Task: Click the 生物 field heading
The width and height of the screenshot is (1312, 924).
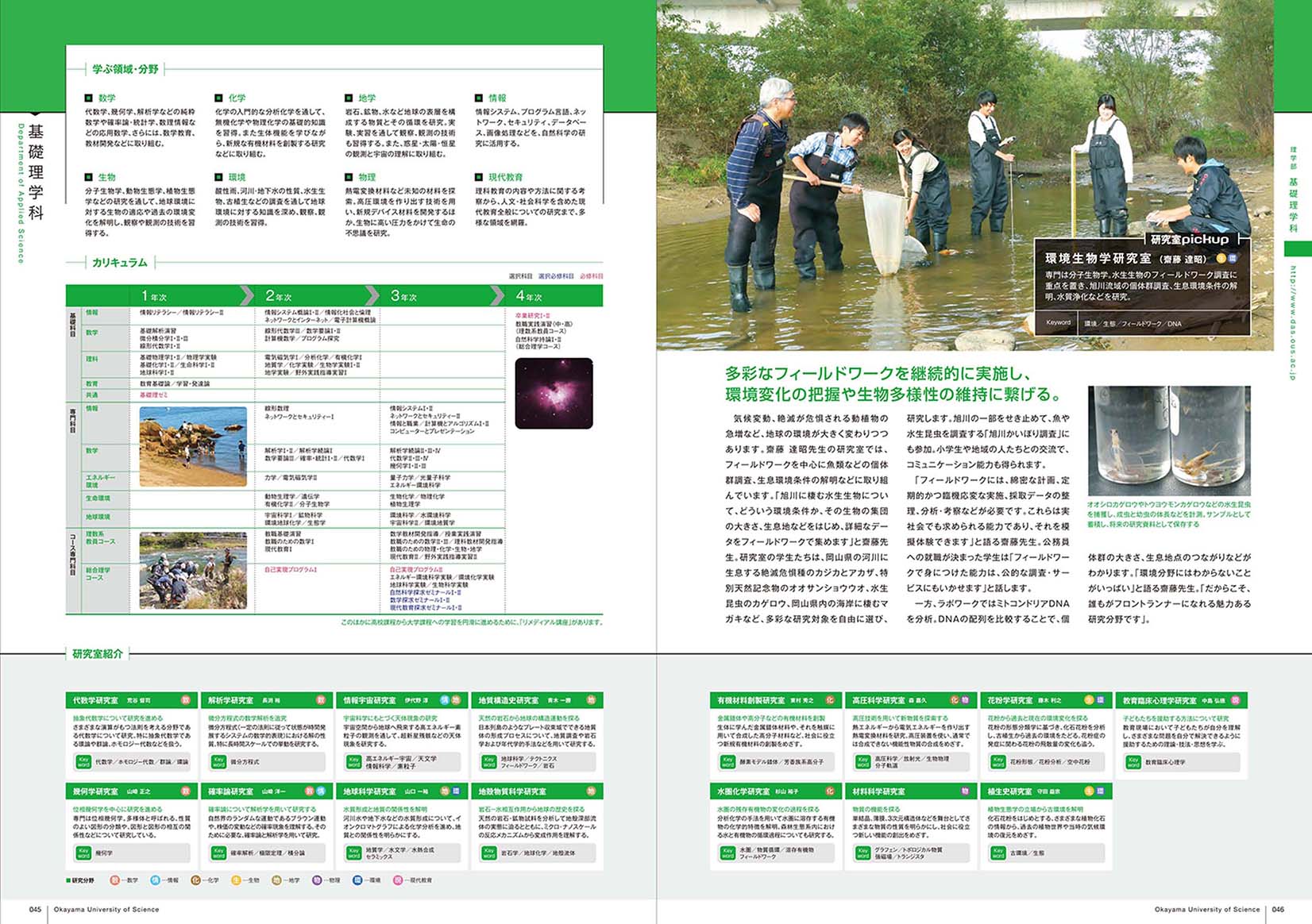Action: (106, 178)
